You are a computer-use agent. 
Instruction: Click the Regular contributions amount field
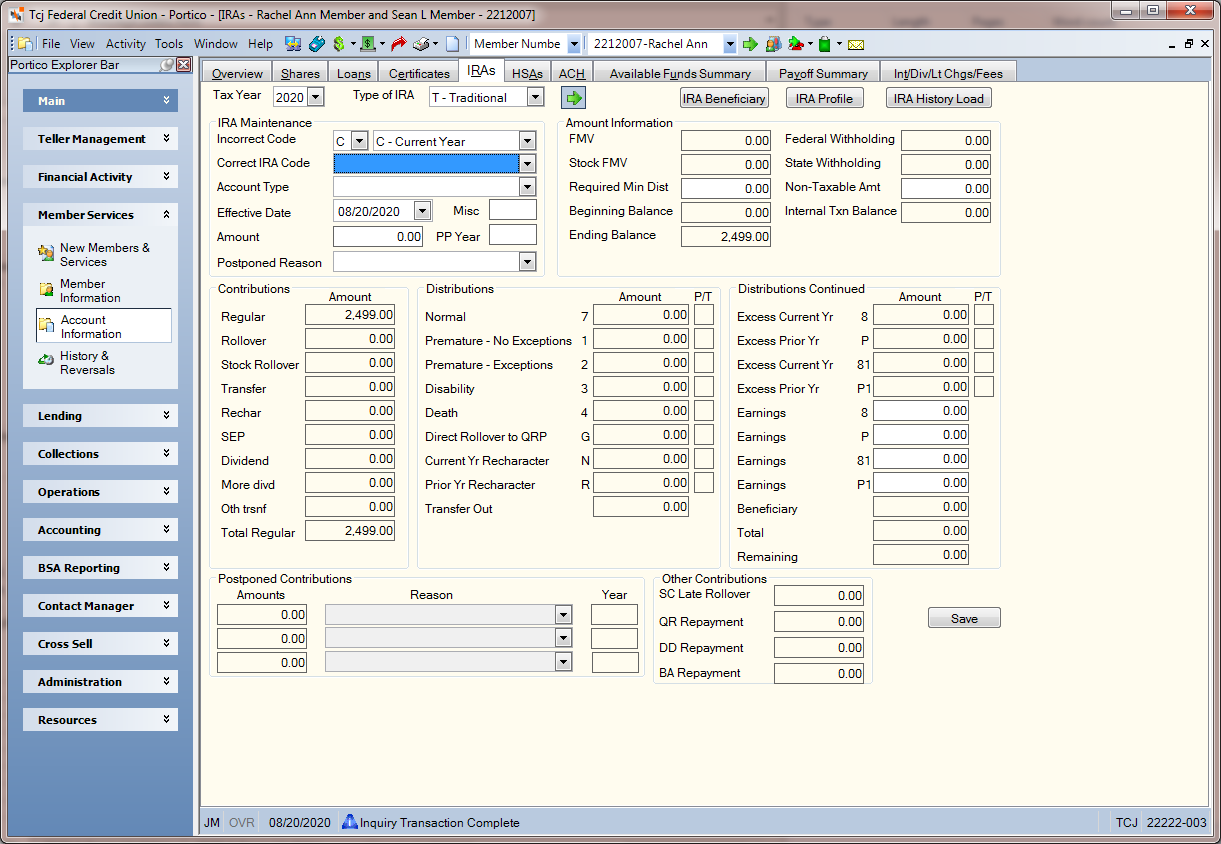click(x=350, y=315)
